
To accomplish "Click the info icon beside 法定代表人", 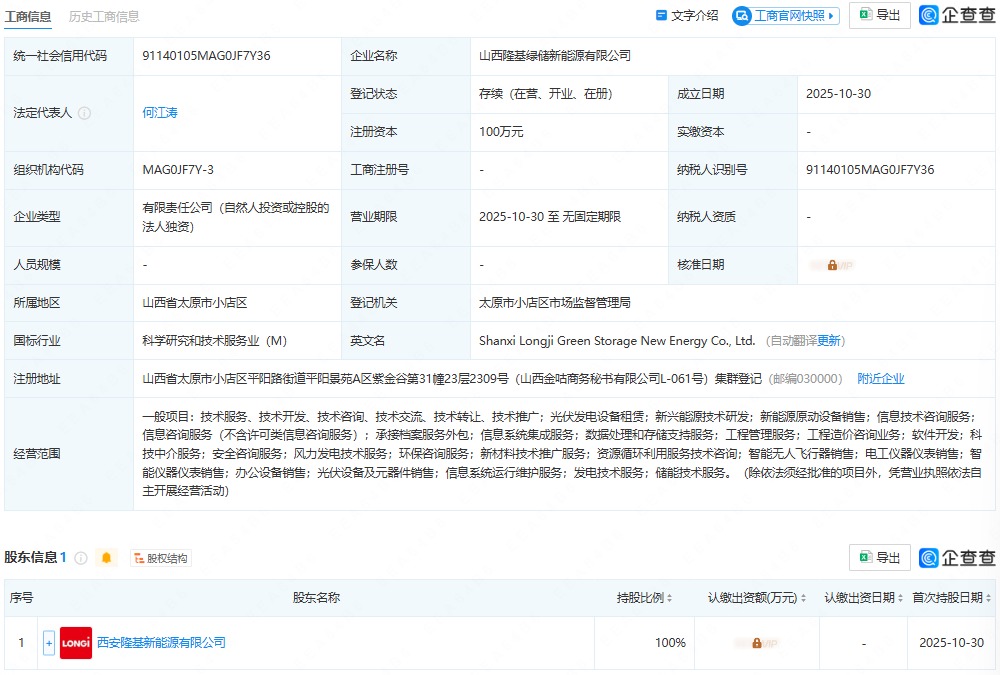I will point(85,113).
